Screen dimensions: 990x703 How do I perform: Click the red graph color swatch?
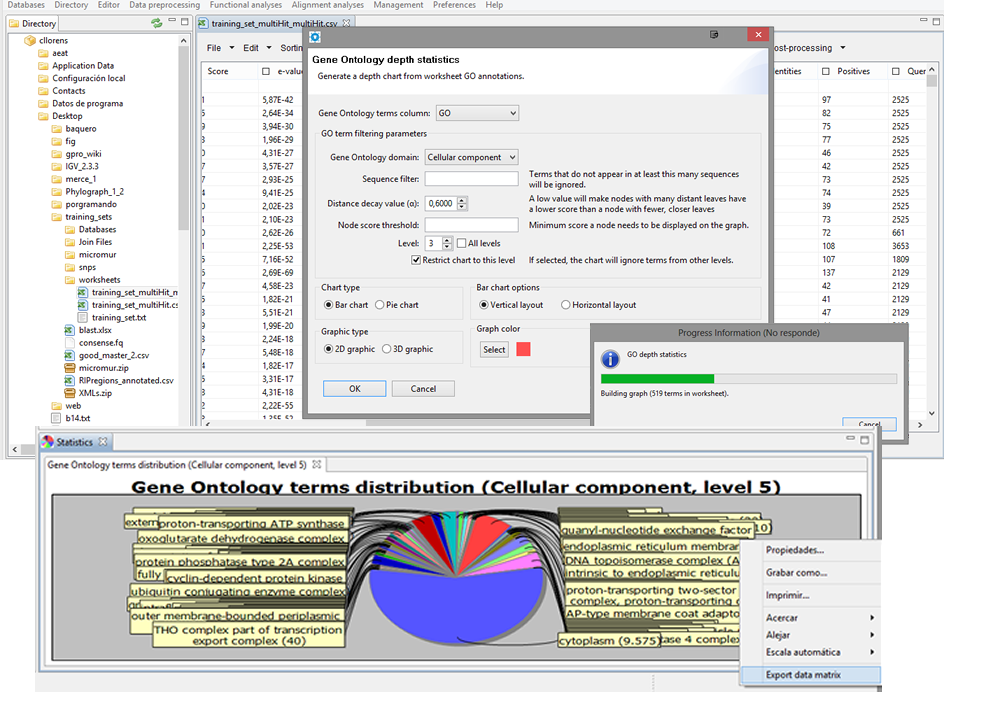tap(523, 349)
